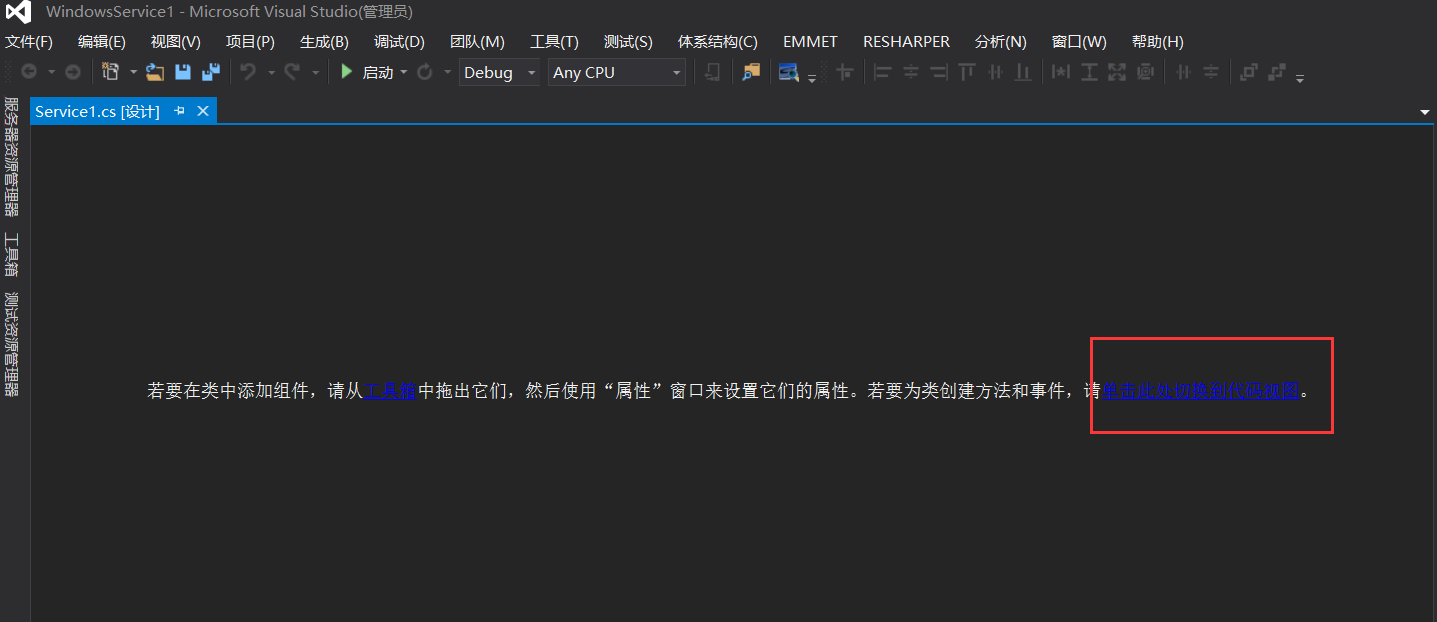The height and width of the screenshot is (622, 1437).
Task: Click the Align Centers icon
Action: (x=911, y=72)
